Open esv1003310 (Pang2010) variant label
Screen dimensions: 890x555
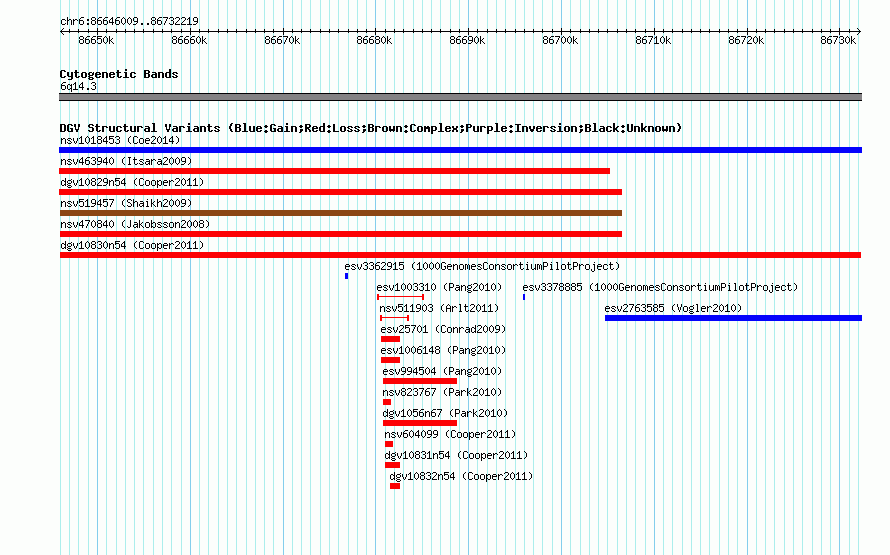439,287
